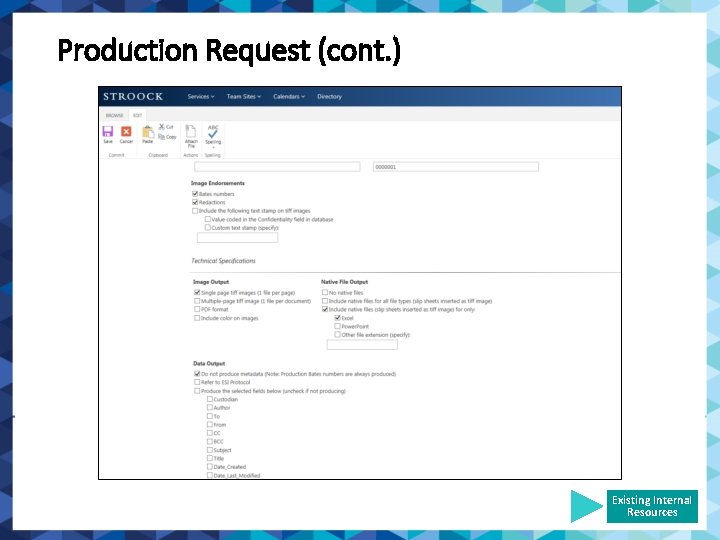Switch to the EDIT tab
Screen dimensions: 720x540
pos(137,115)
